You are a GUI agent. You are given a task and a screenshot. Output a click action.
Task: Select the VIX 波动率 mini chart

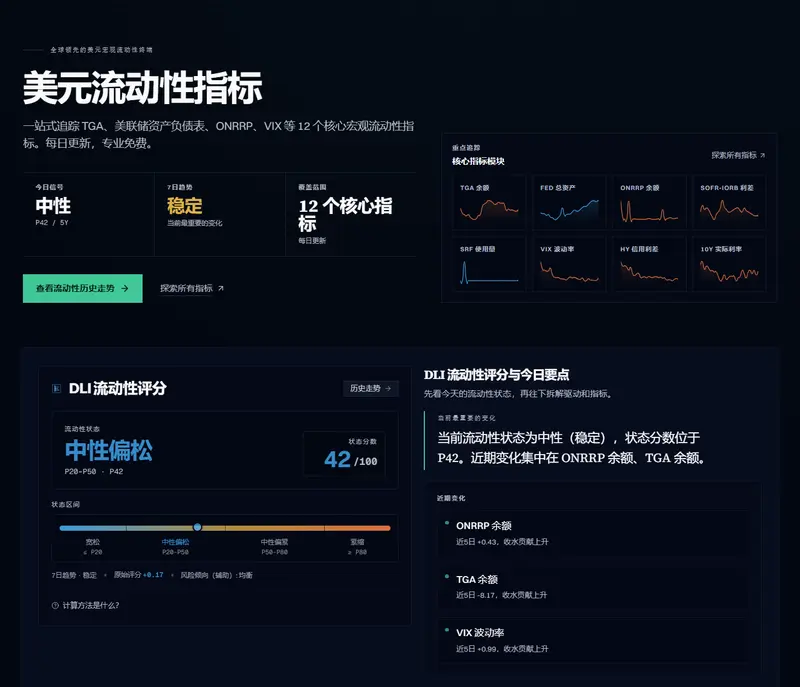point(569,264)
